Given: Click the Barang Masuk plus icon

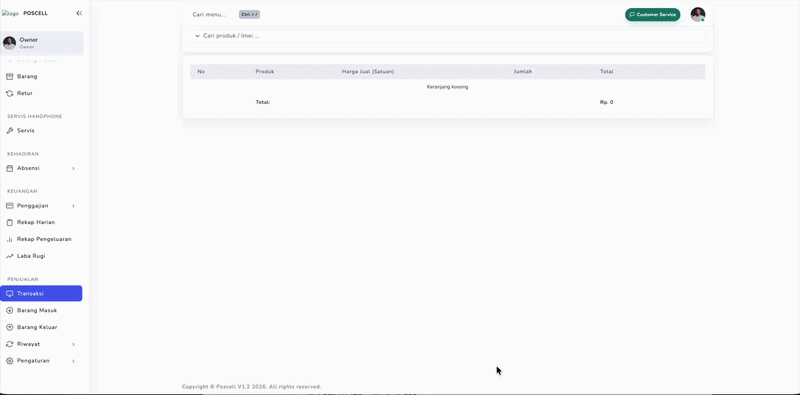Looking at the screenshot, I should pos(9,310).
